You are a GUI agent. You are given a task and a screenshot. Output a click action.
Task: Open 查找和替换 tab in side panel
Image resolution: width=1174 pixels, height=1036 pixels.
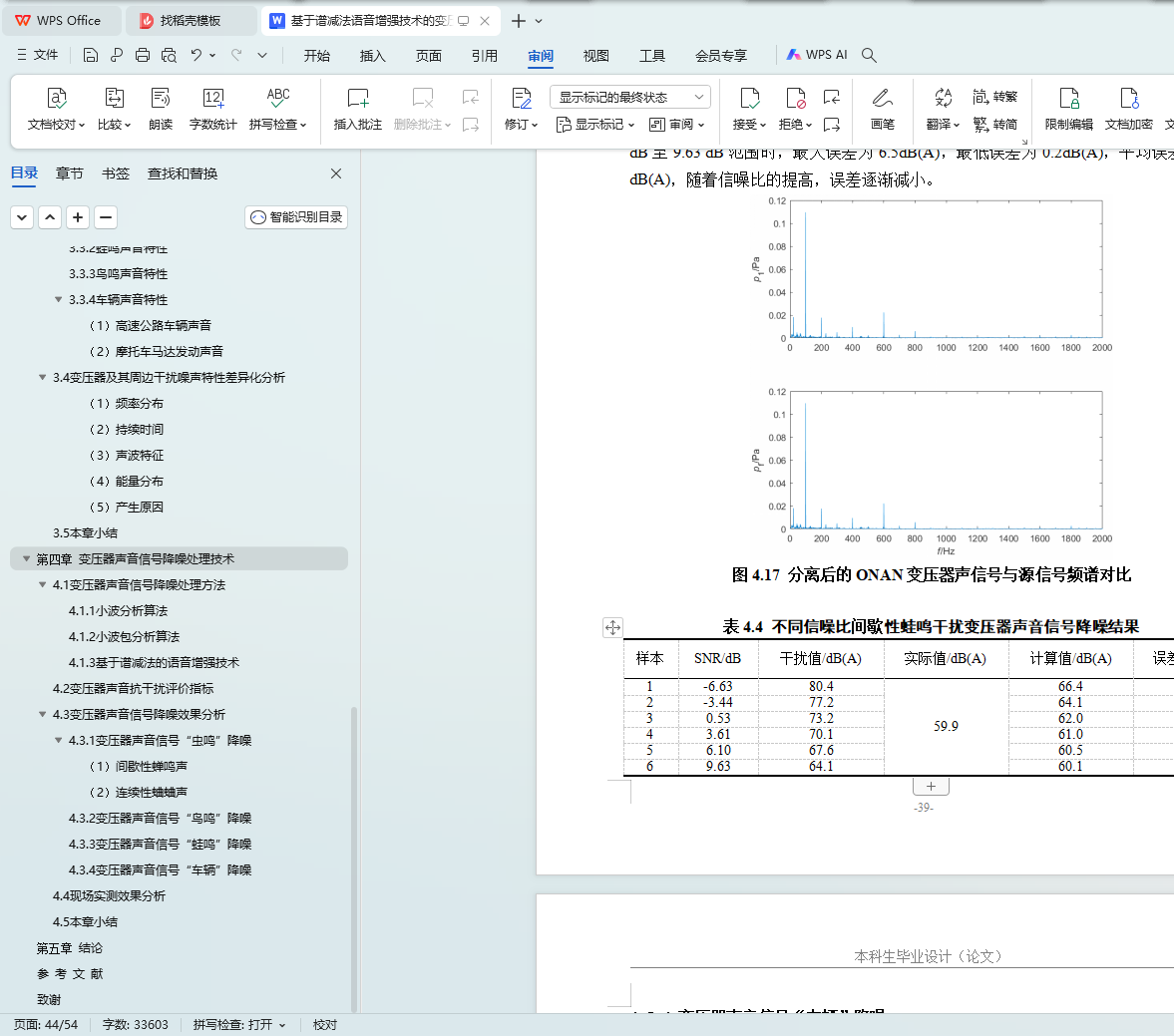click(x=183, y=173)
